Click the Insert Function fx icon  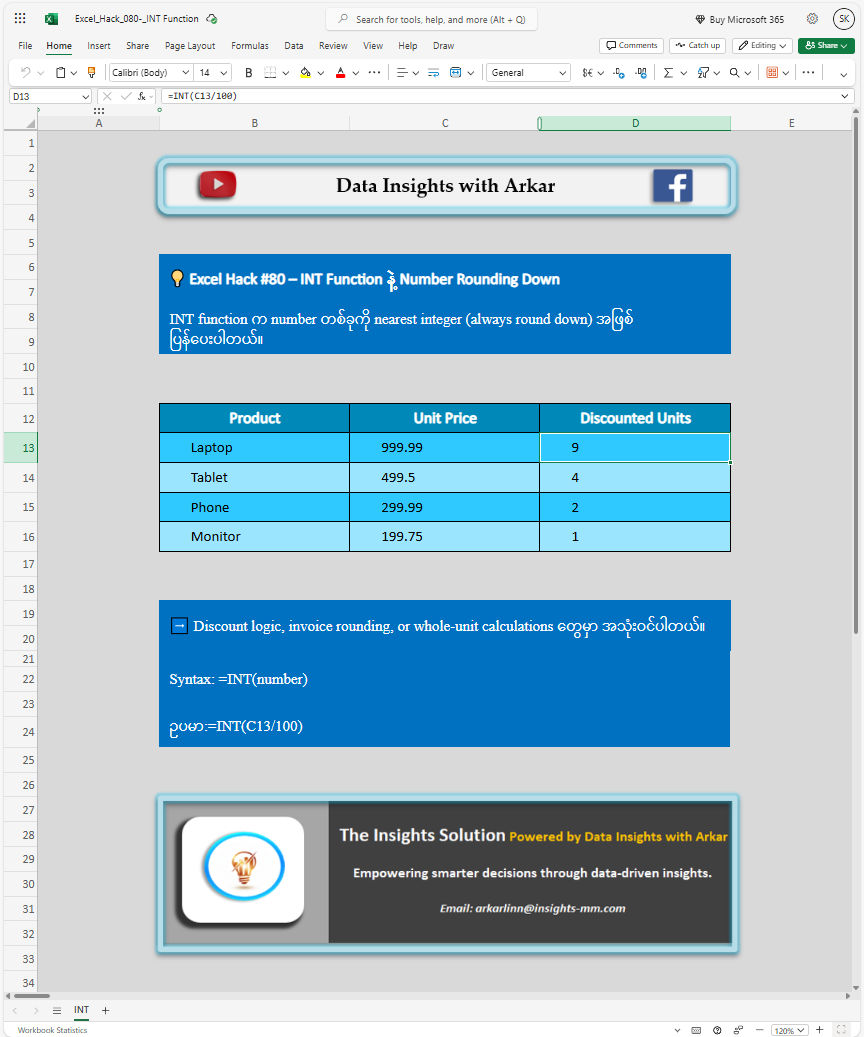coord(142,96)
